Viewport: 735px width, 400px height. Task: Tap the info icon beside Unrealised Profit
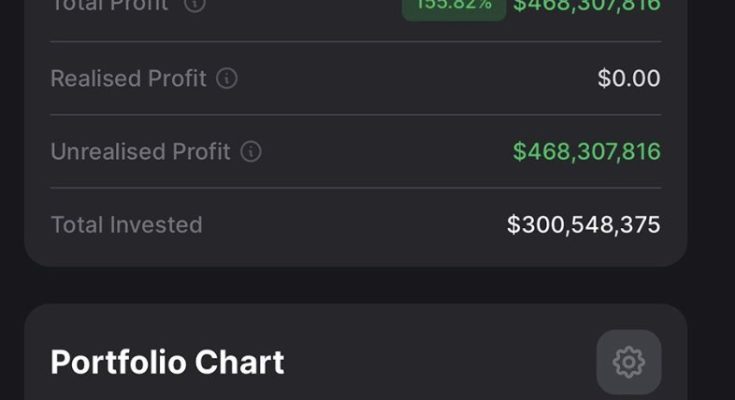pos(251,152)
